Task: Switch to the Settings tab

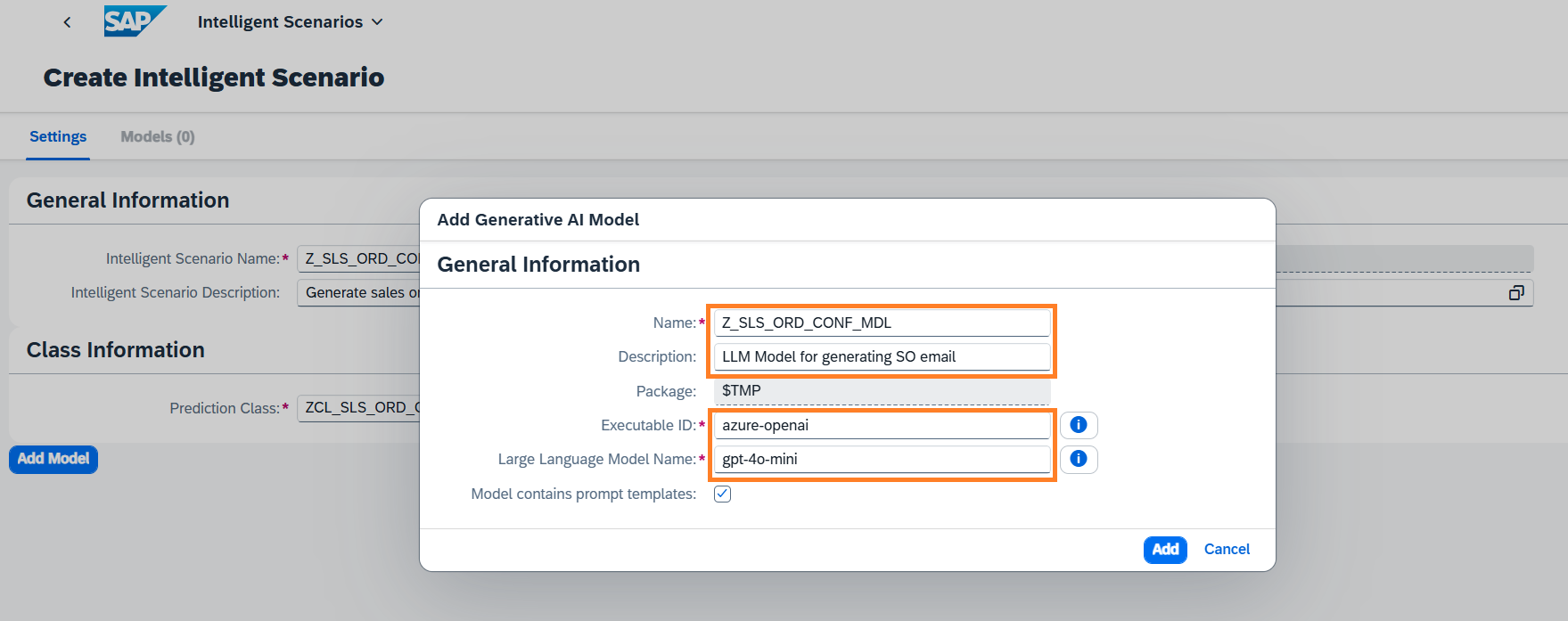Action: 58,136
